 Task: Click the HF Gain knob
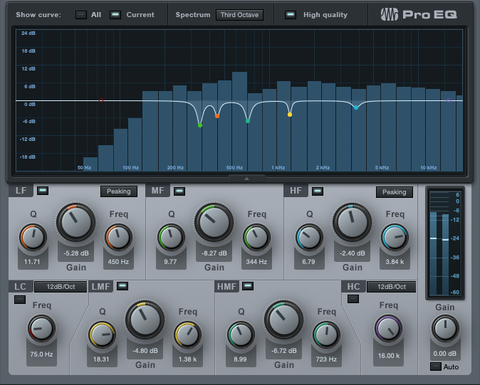[x=352, y=222]
